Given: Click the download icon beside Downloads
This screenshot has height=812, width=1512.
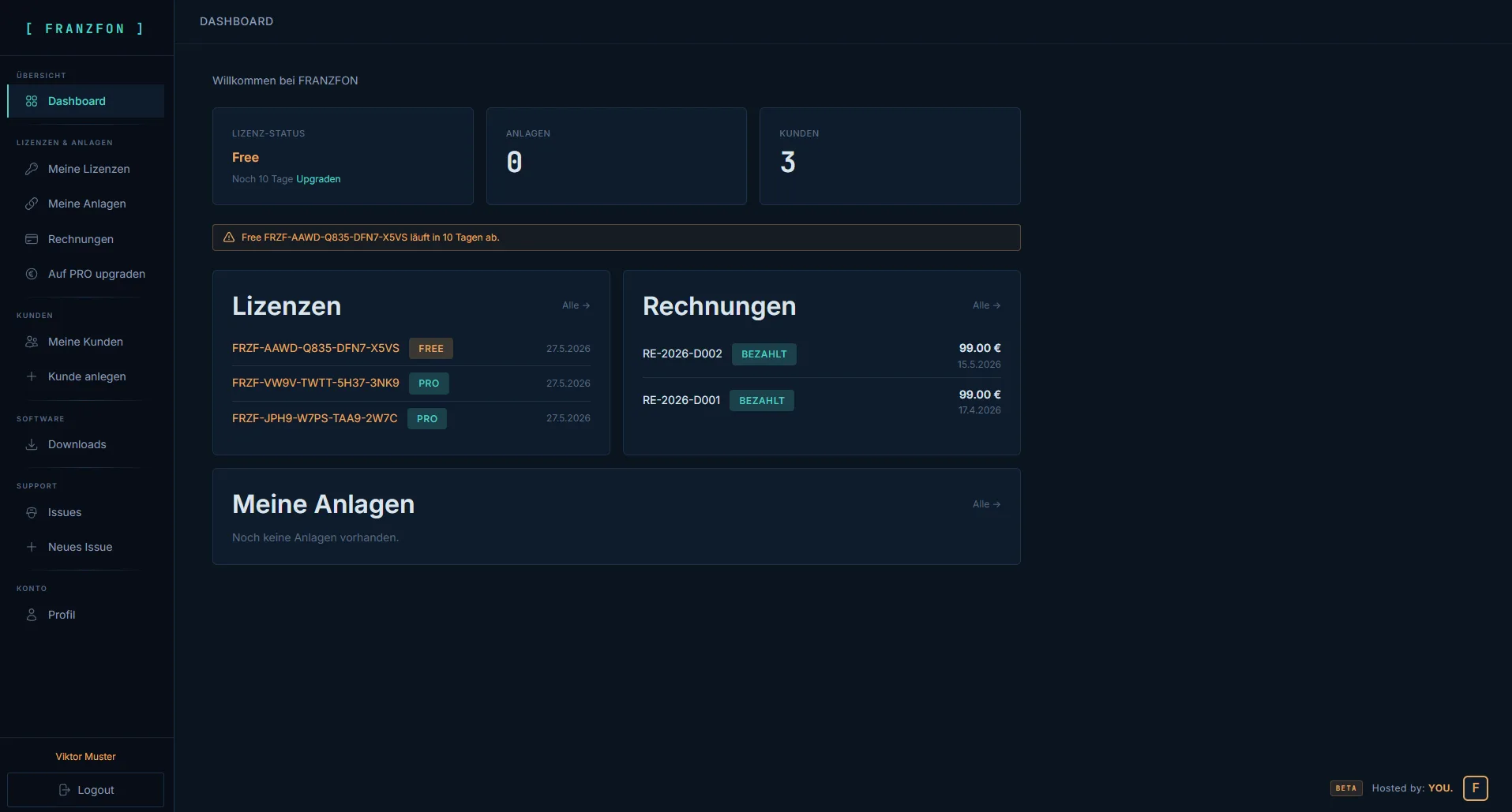Looking at the screenshot, I should click(x=32, y=444).
